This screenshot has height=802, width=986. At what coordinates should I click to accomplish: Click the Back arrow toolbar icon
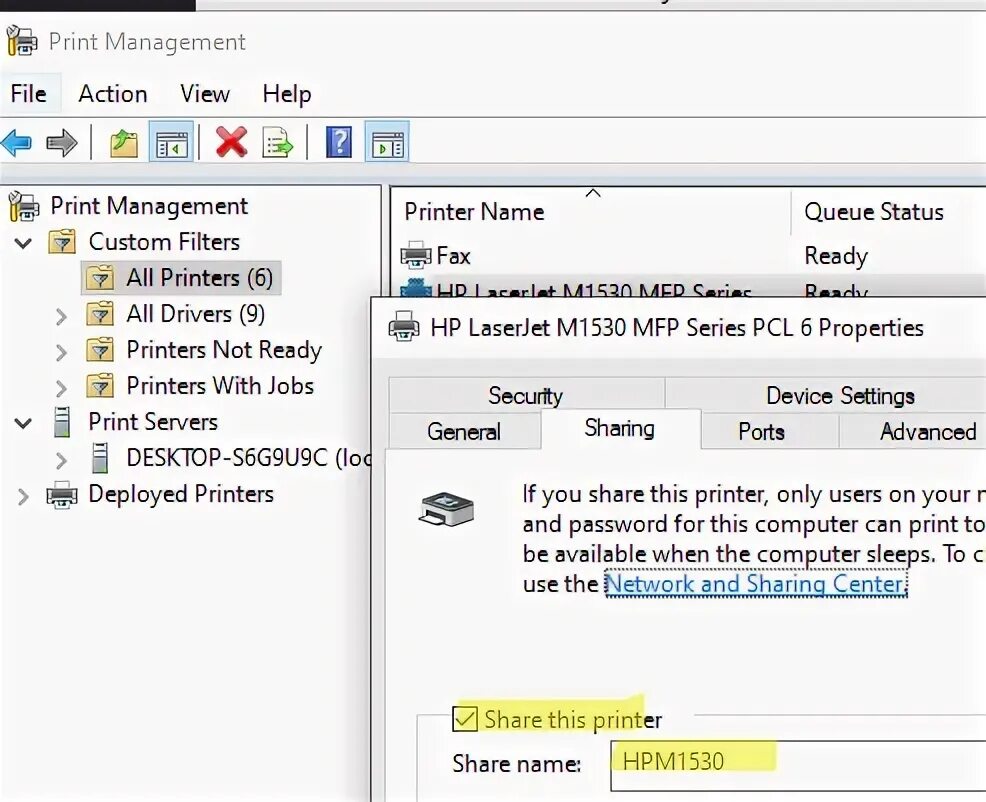tap(17, 143)
